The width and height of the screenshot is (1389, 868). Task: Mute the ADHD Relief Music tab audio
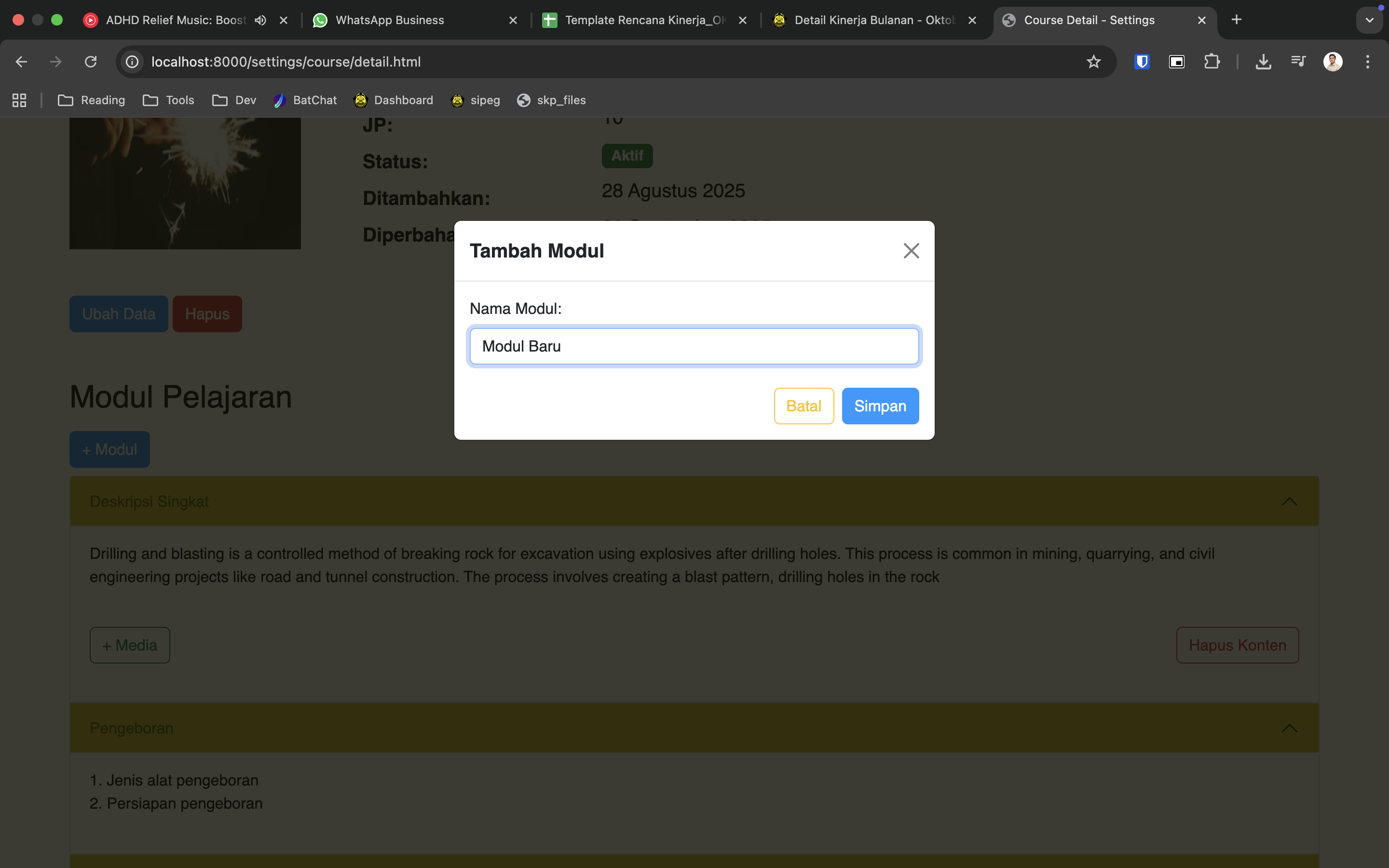(260, 20)
